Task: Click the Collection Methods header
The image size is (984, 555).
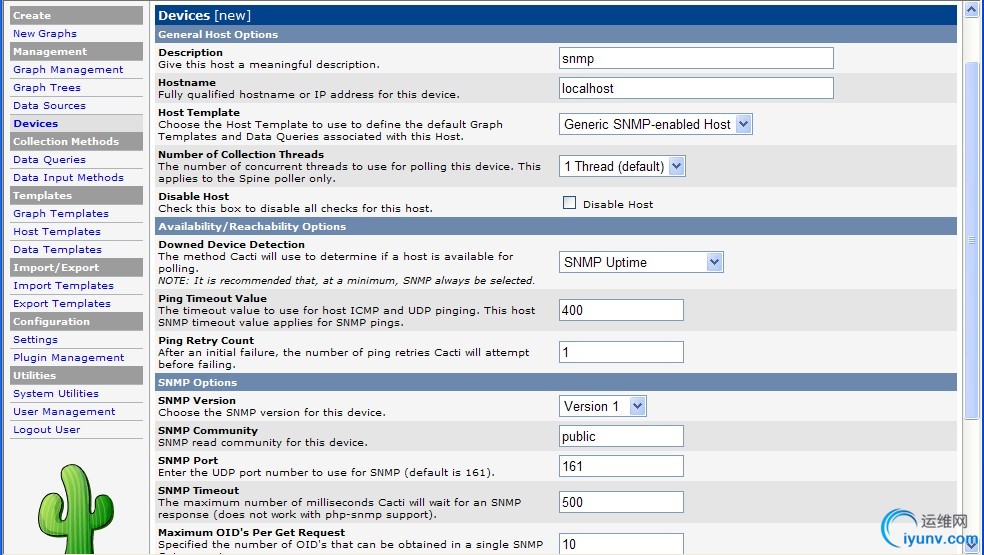Action: (x=77, y=141)
